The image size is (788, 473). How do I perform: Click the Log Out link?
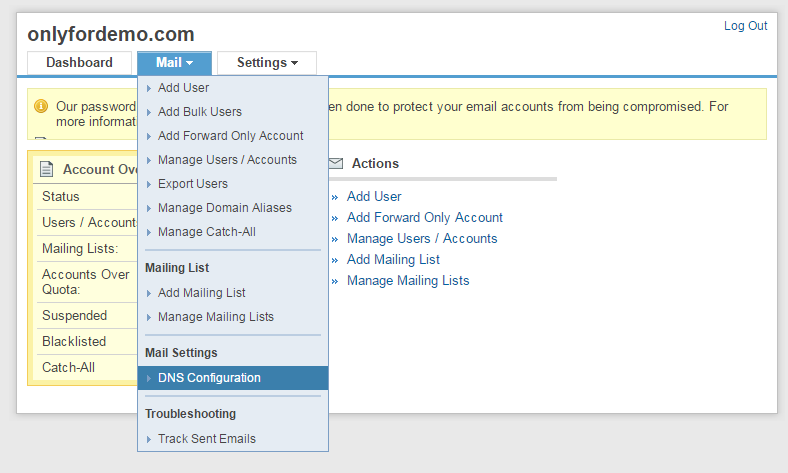[745, 26]
